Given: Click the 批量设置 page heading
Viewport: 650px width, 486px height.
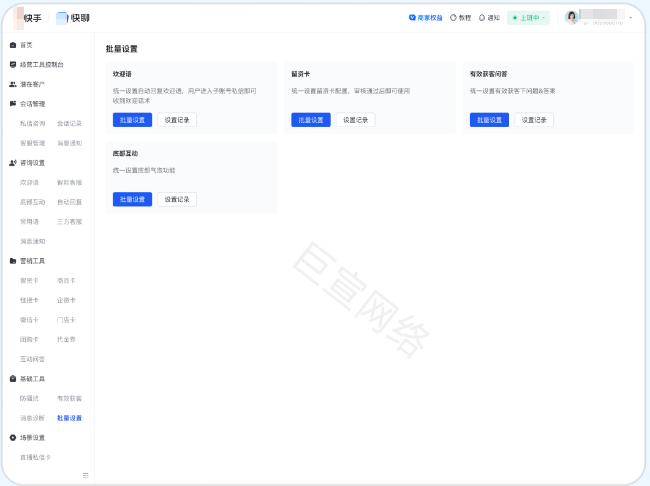Looking at the screenshot, I should [121, 49].
